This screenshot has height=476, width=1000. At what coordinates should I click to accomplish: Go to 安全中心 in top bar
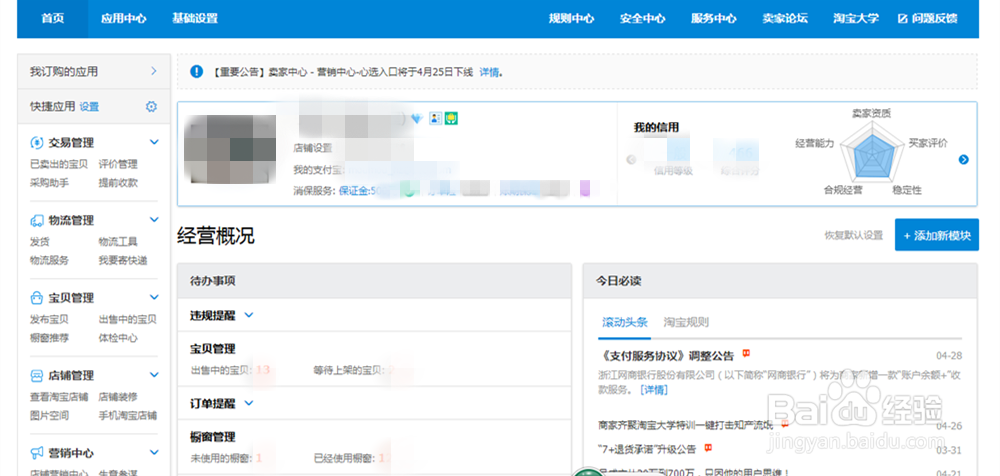[642, 19]
